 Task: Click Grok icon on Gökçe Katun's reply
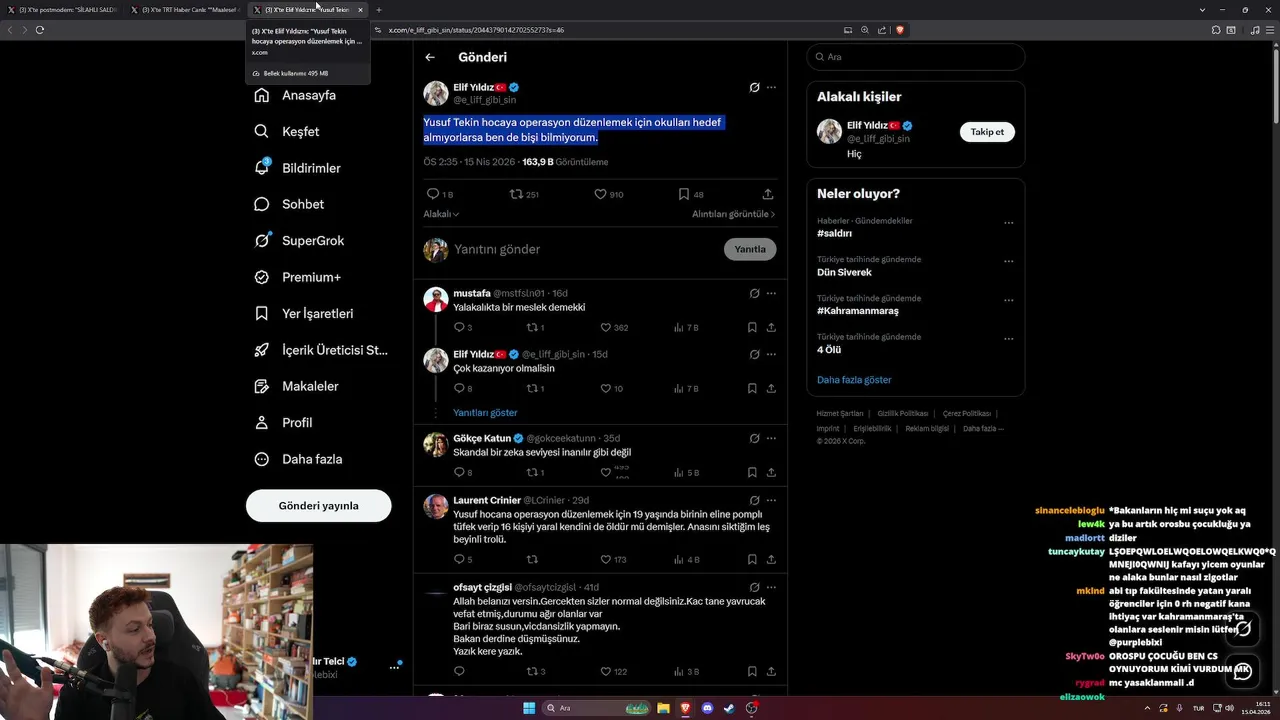(754, 438)
